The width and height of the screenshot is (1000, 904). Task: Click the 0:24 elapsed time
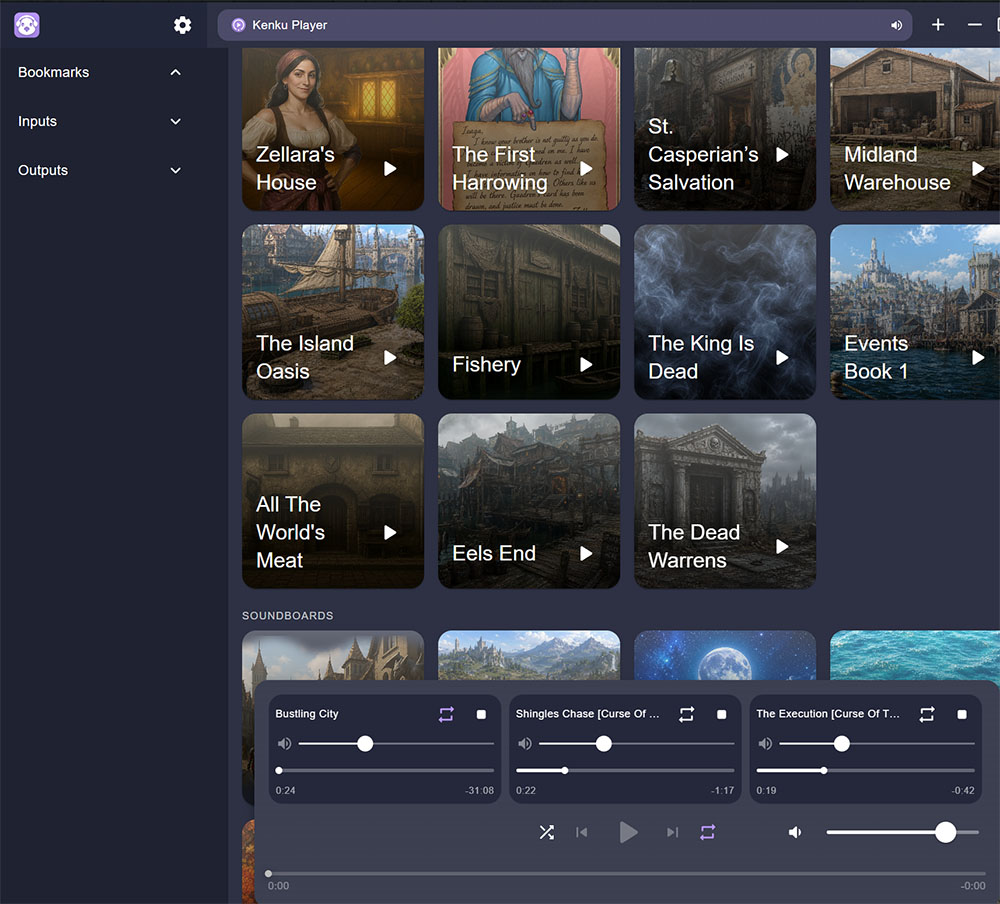coord(285,790)
